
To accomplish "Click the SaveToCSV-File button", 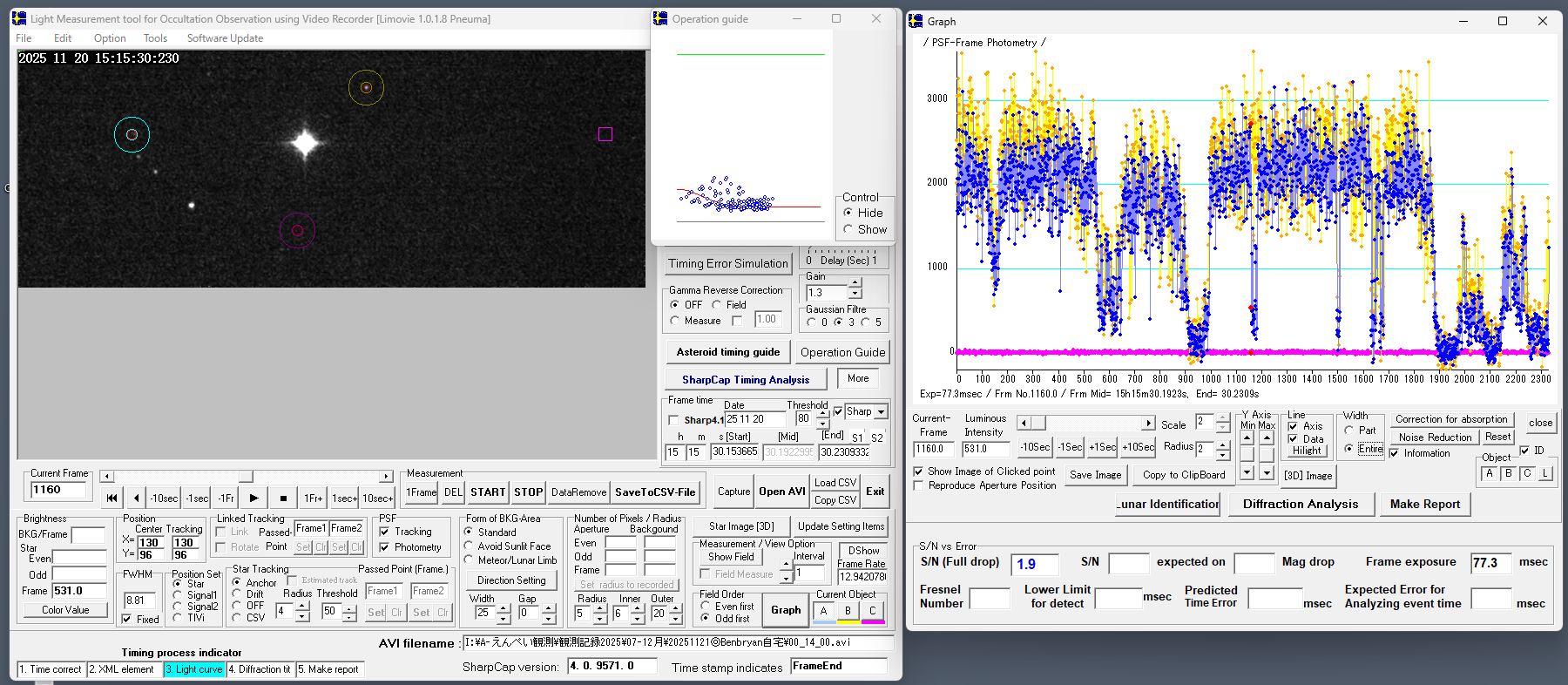I will click(x=655, y=492).
